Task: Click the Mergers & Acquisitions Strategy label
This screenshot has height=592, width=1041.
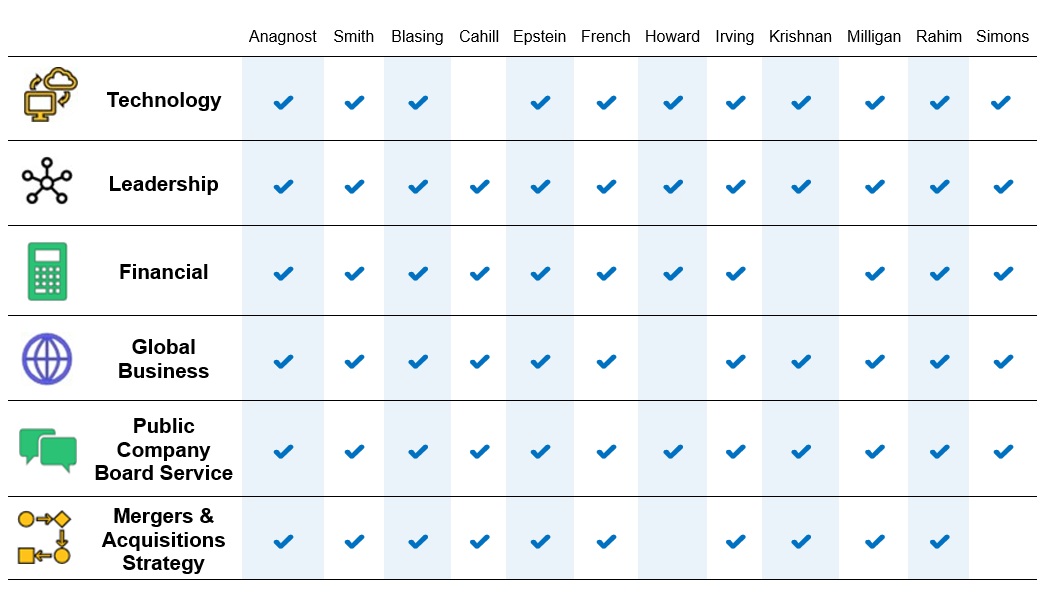Action: [x=164, y=540]
